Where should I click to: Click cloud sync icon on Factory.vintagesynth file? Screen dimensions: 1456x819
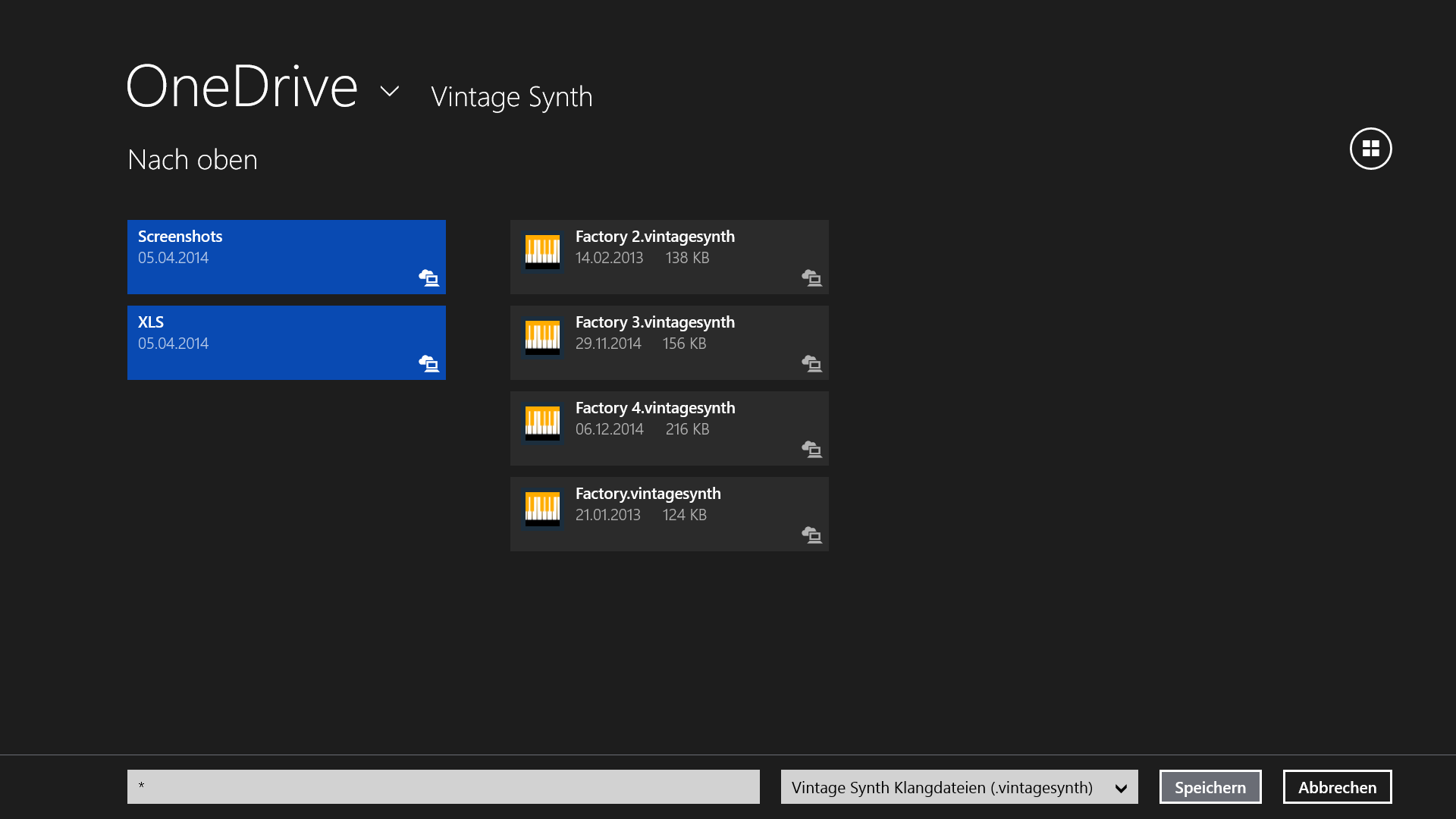pyautogui.click(x=811, y=535)
